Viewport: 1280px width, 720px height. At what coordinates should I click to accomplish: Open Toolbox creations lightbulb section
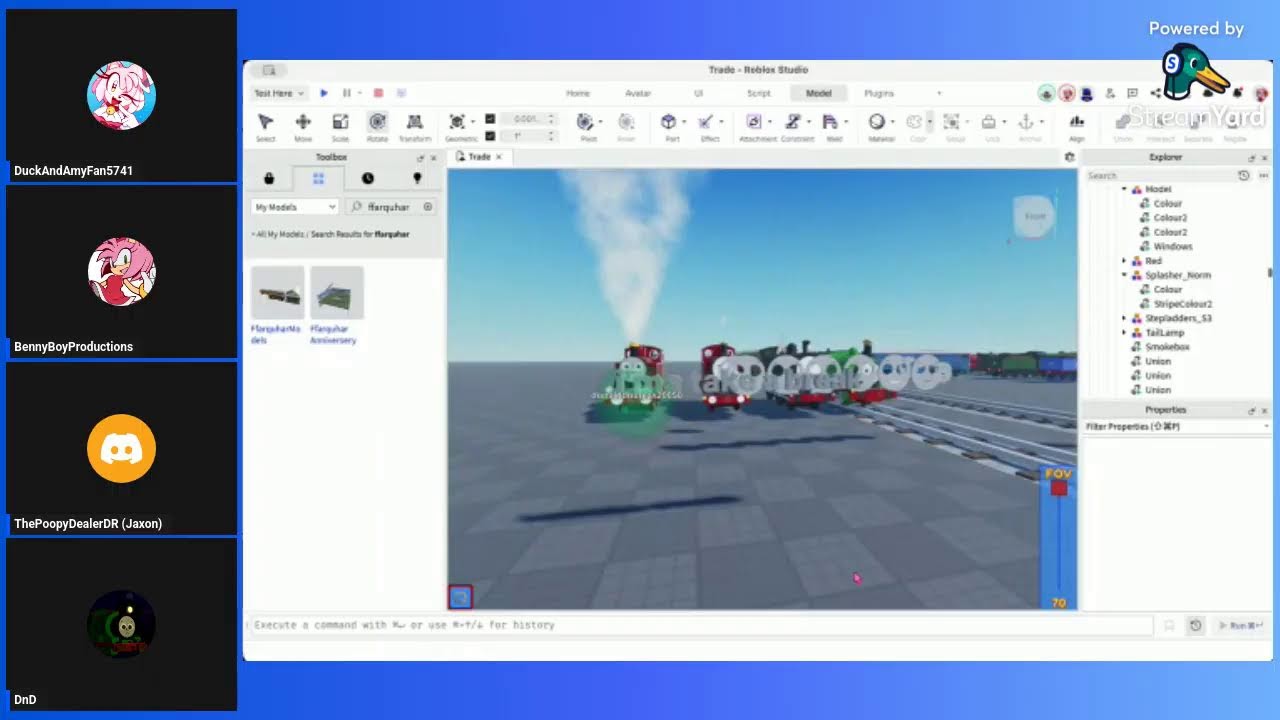point(417,178)
